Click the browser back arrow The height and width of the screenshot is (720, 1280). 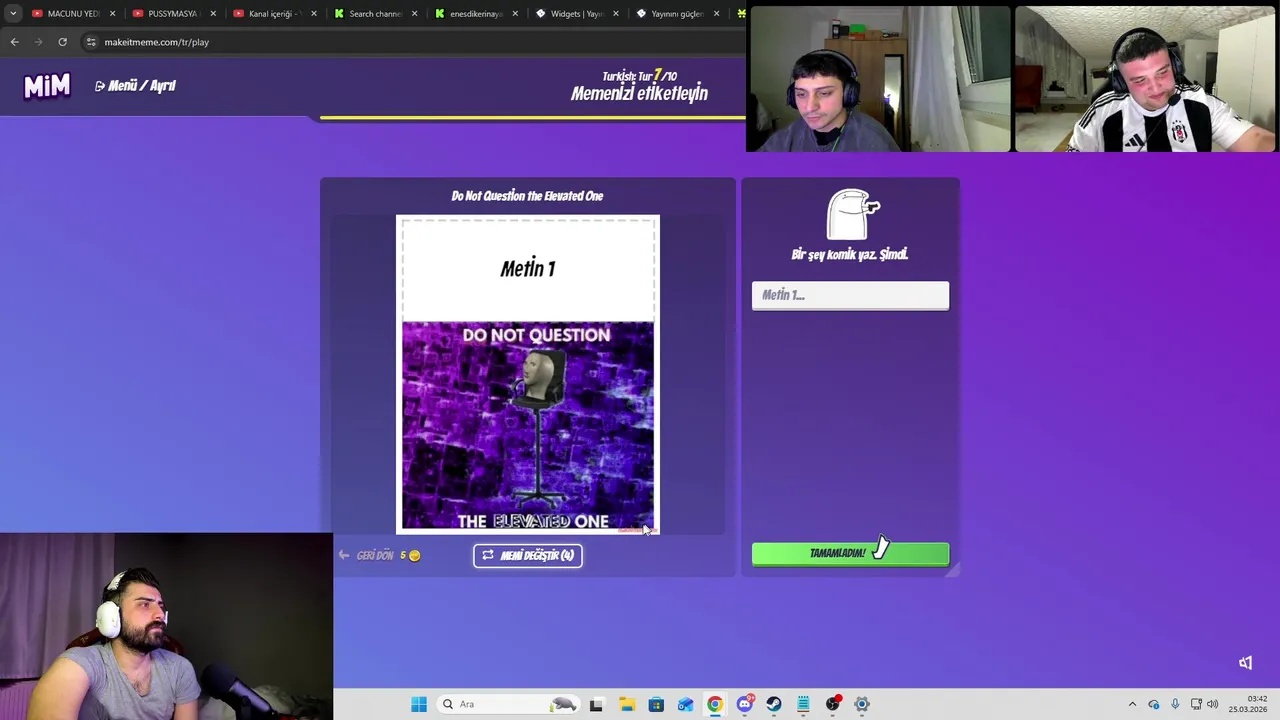coord(14,42)
